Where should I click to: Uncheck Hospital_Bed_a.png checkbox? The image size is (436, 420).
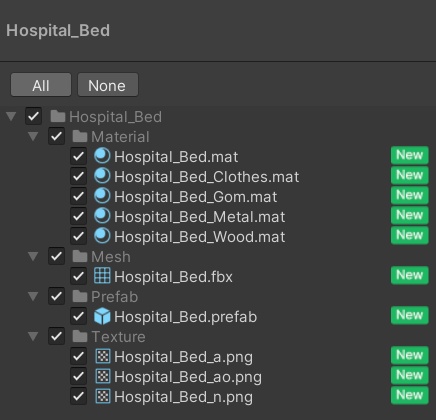(78, 356)
